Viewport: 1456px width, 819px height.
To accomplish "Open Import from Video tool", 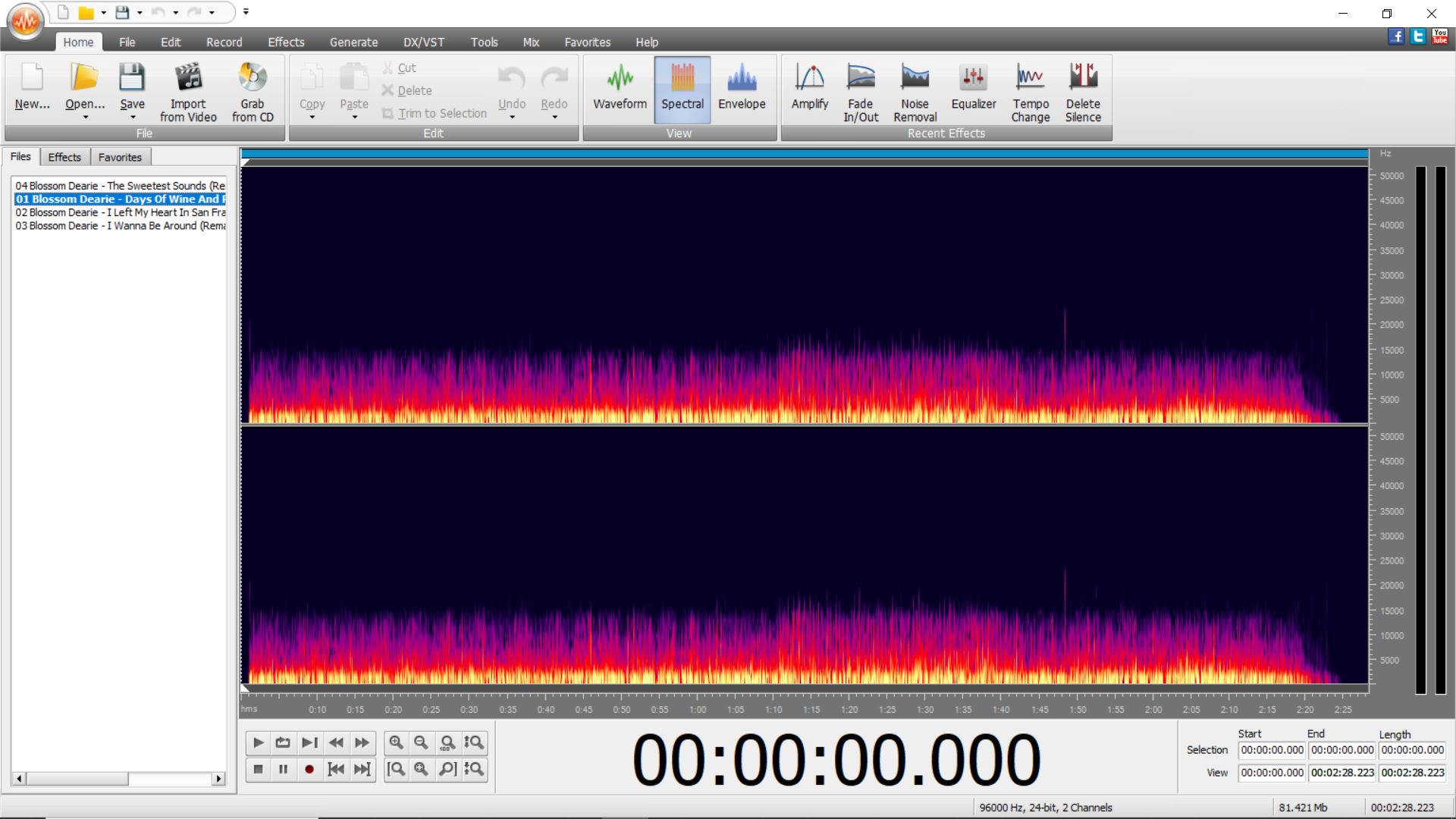I will click(188, 91).
